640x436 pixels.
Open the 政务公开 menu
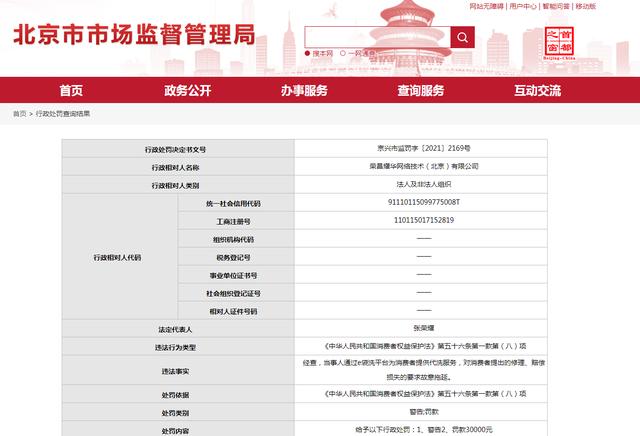[x=187, y=90]
